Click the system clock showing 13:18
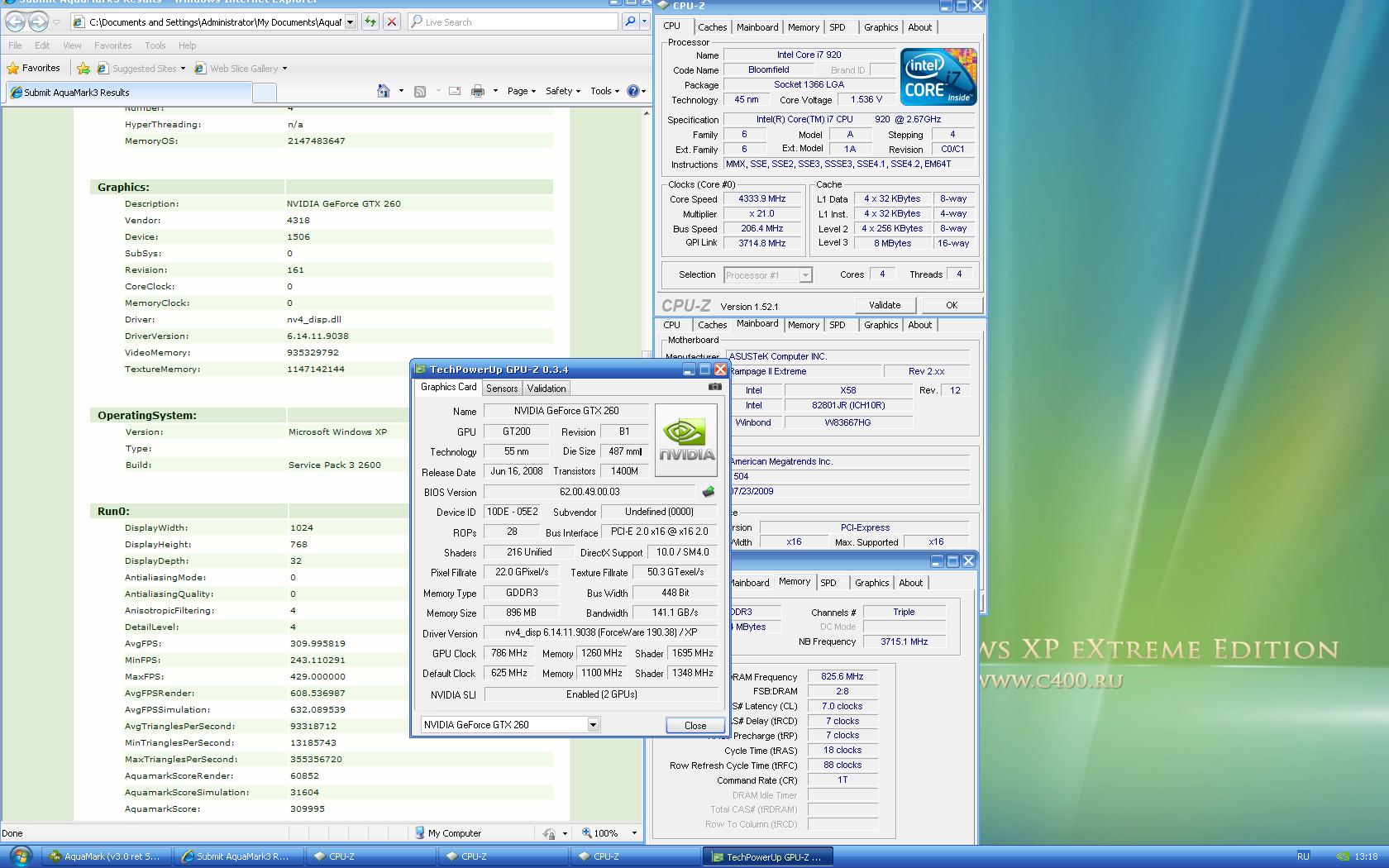 tap(1366, 856)
